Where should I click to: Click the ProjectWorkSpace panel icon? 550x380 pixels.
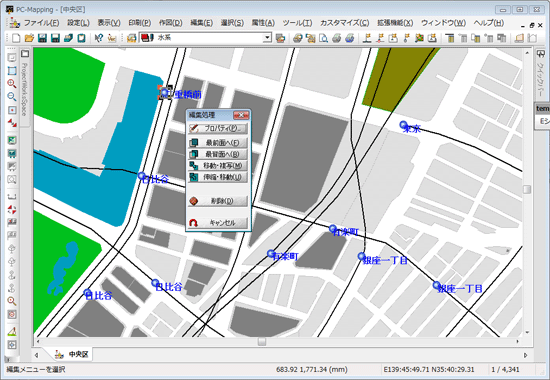pos(25,54)
